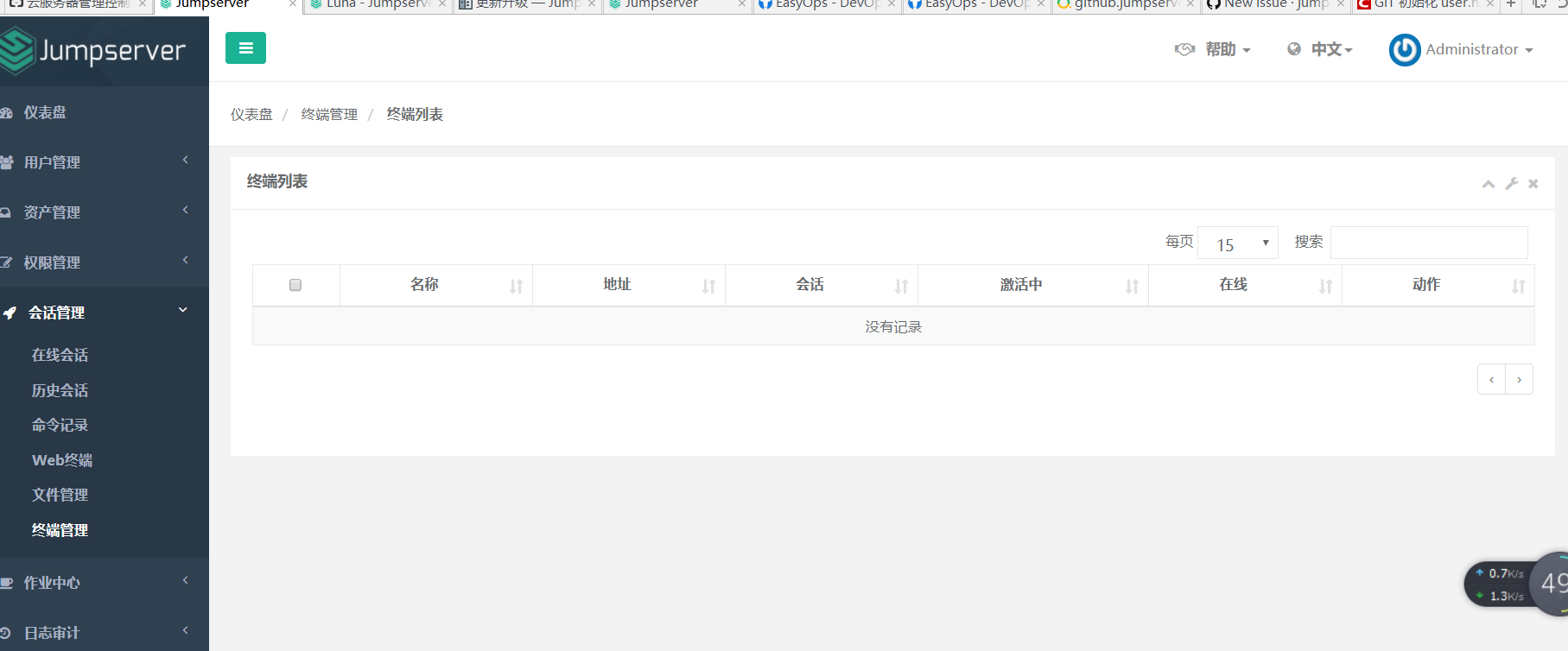Open the 每页 page-size dropdown showing 15
Screen dimensions: 1568x651
click(x=1238, y=243)
